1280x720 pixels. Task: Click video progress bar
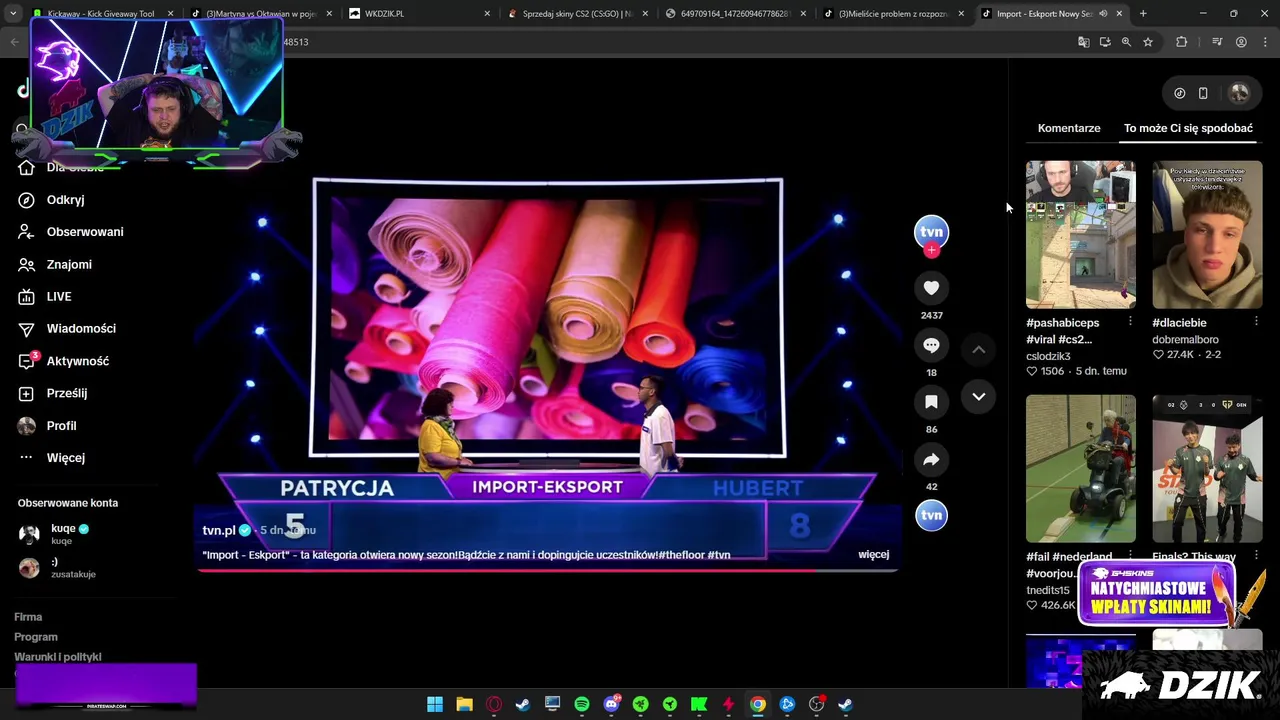548,570
